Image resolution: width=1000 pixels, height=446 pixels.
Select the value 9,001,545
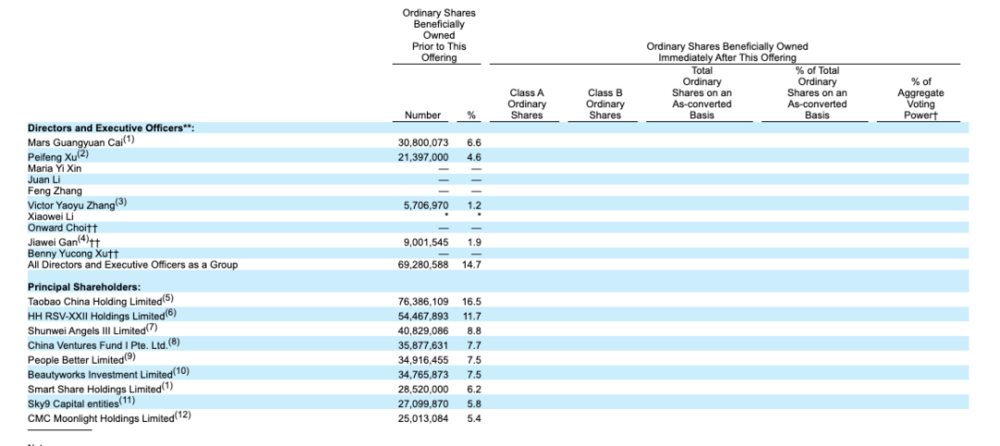[x=427, y=242]
